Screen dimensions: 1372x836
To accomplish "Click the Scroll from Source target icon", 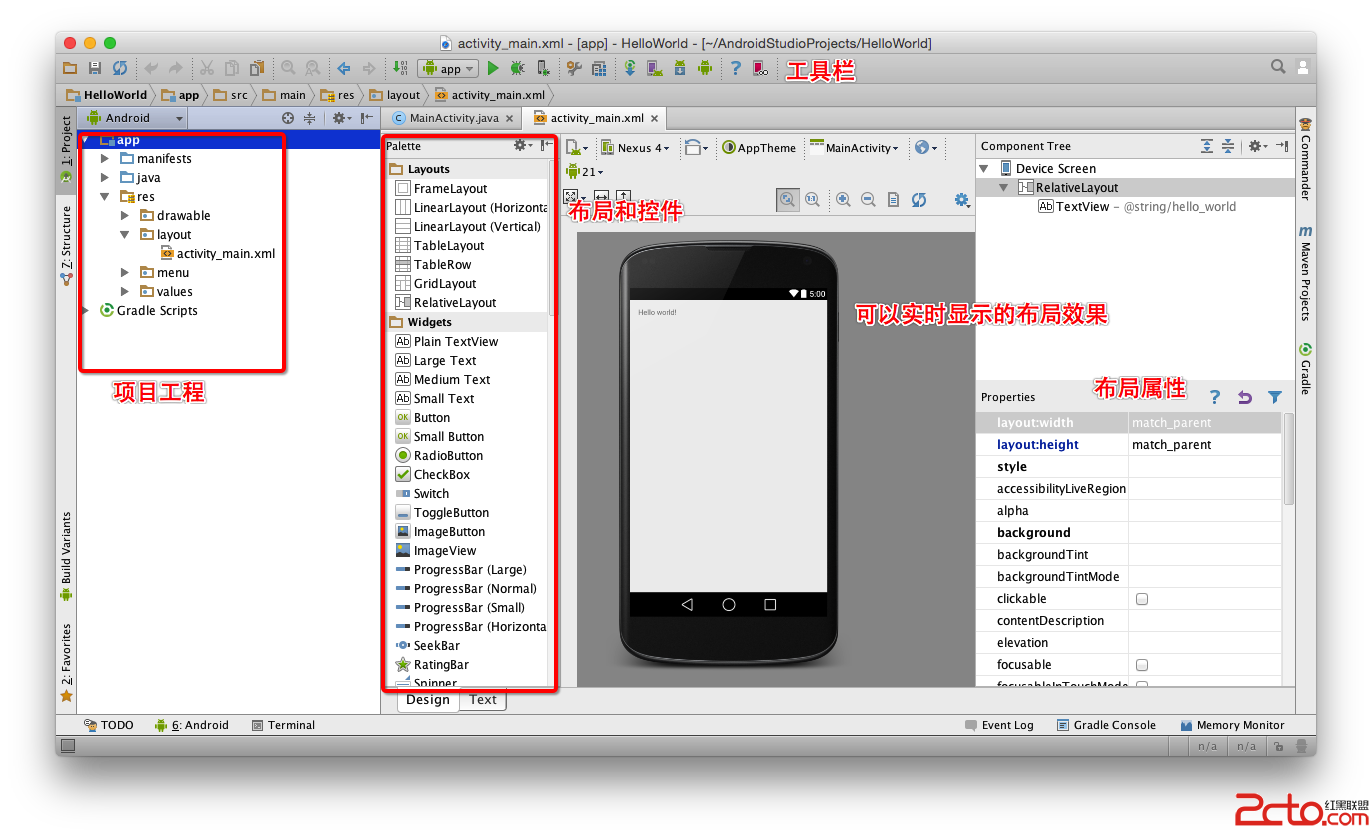I will 288,118.
